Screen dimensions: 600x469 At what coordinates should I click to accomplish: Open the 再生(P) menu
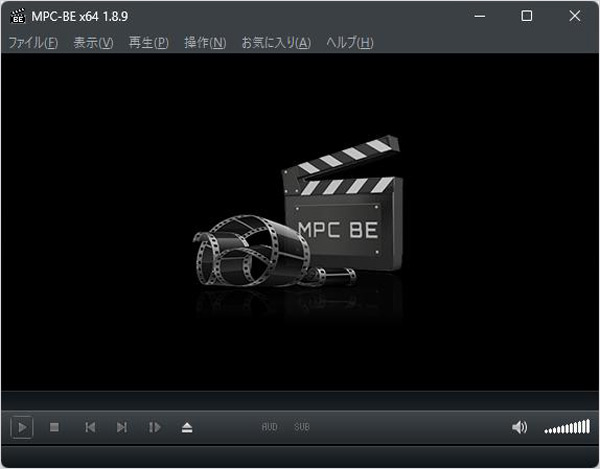coord(148,42)
